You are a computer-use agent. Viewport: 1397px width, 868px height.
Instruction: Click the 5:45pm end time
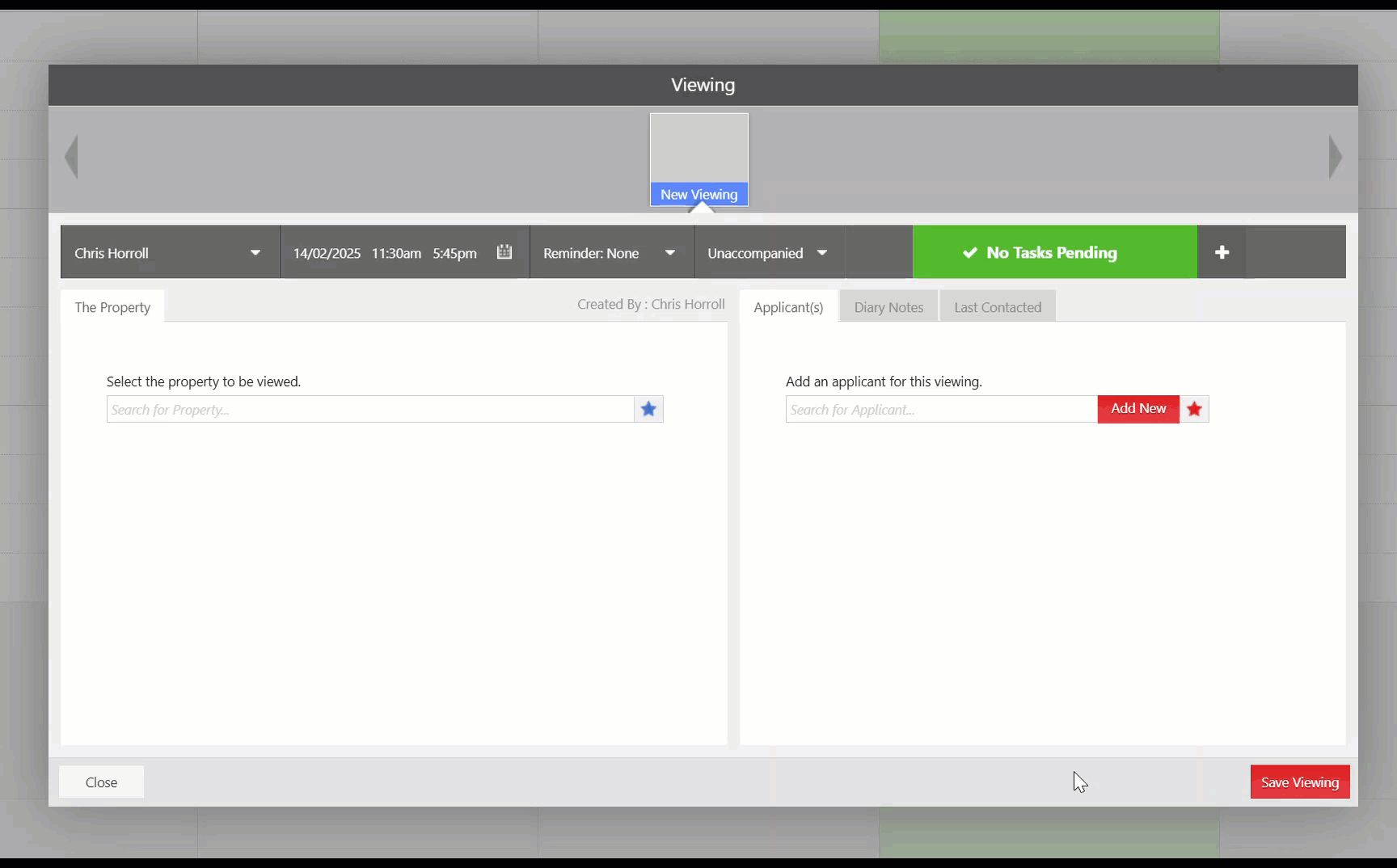click(x=454, y=253)
